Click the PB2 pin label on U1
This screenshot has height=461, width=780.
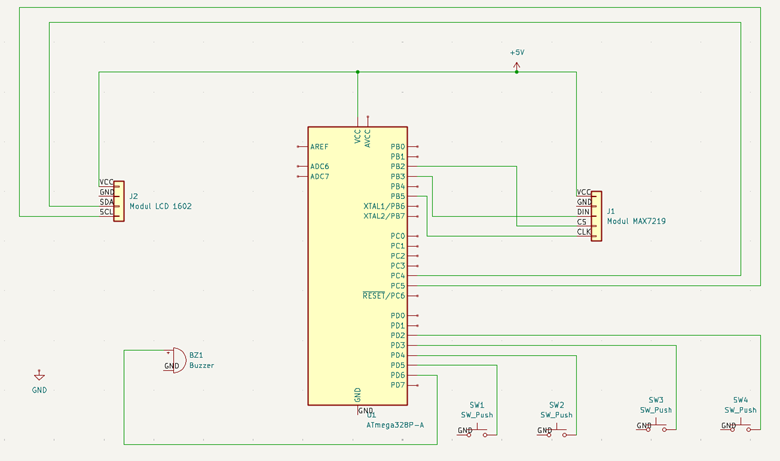click(x=398, y=167)
